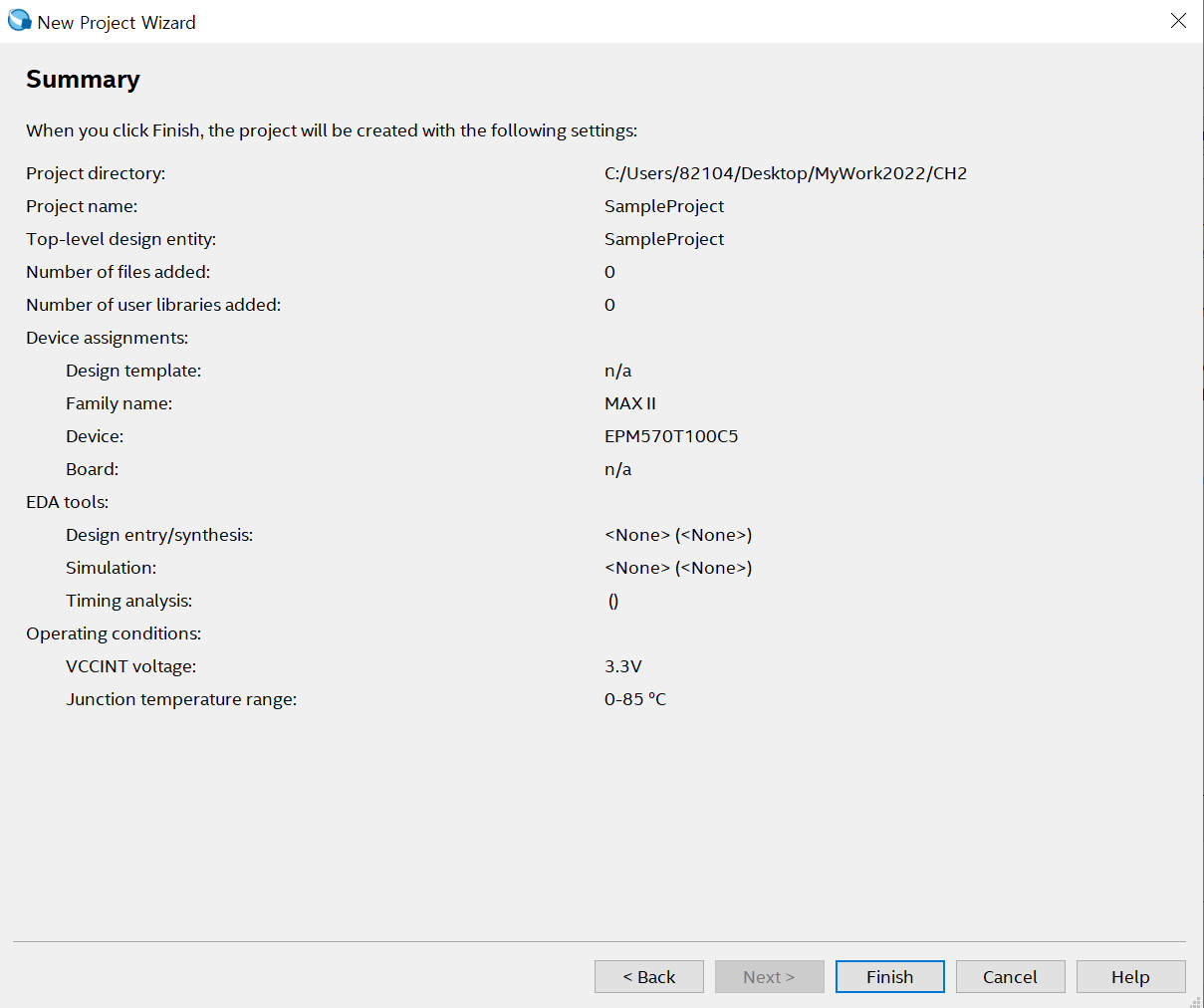Image resolution: width=1204 pixels, height=1008 pixels.
Task: Click the 'Junction temperature range:' label
Action: coord(181,699)
